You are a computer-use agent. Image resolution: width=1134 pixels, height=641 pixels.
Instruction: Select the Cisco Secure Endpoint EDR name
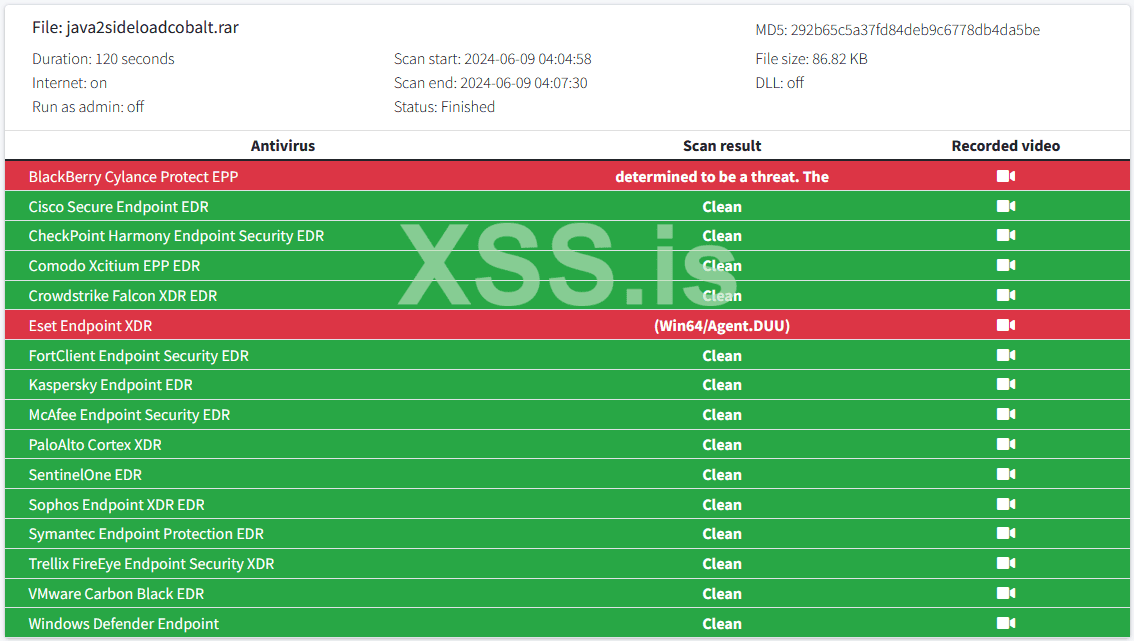coord(119,207)
